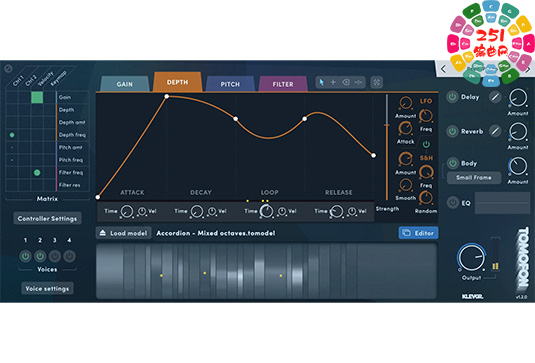Open the model Editor button

coord(418,233)
